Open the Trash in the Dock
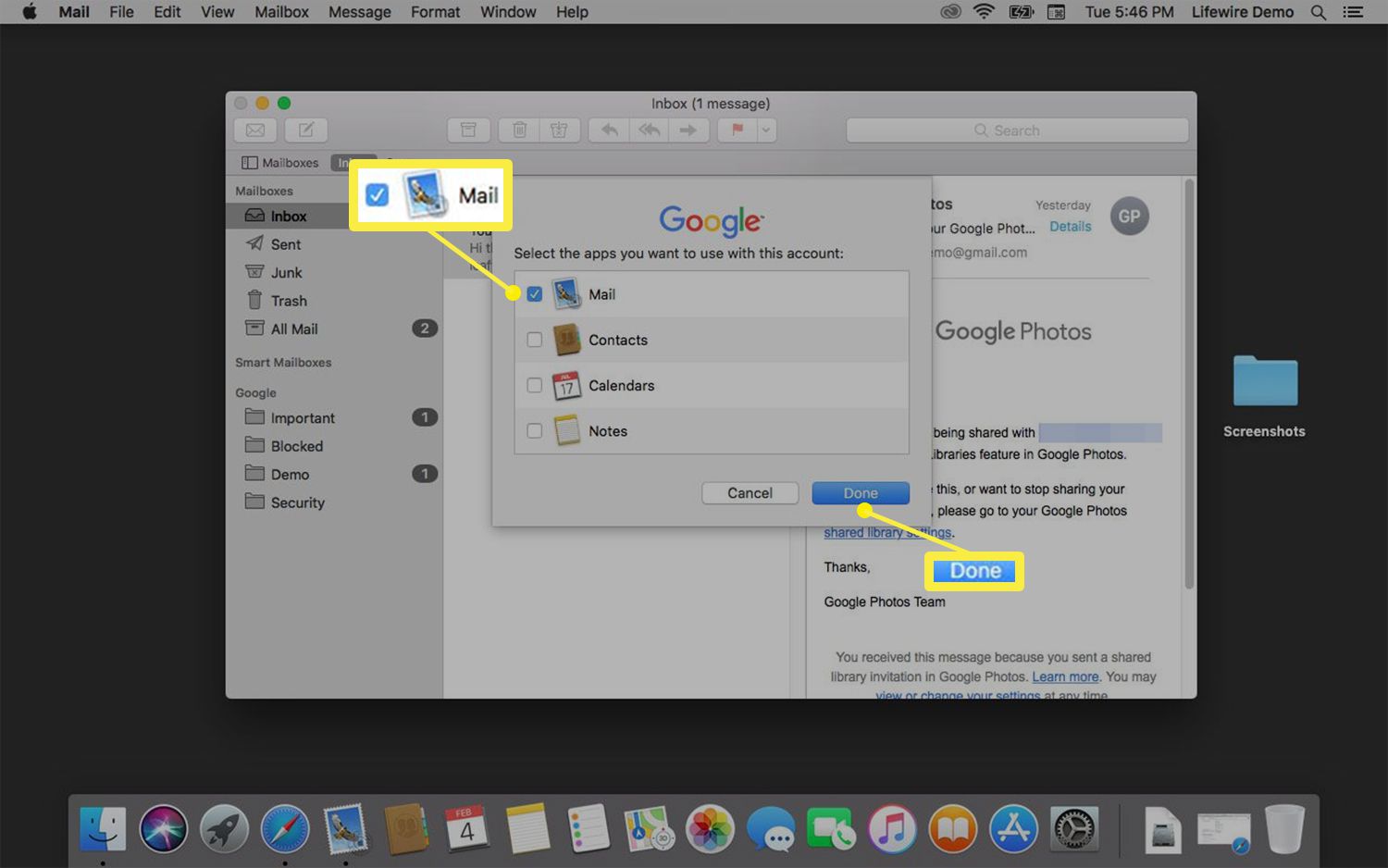 pyautogui.click(x=1285, y=828)
